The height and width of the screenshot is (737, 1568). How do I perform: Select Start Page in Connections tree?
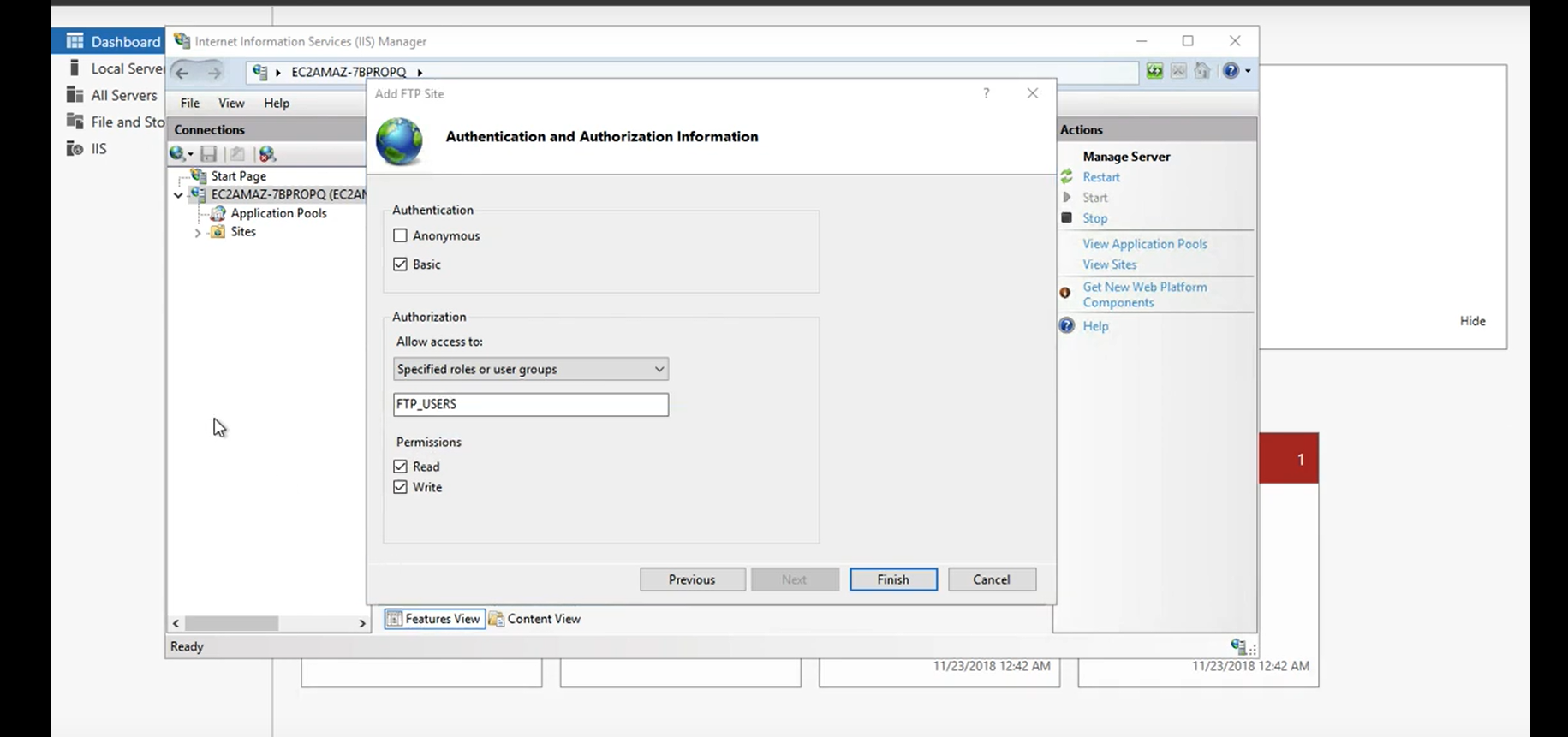[x=239, y=175]
